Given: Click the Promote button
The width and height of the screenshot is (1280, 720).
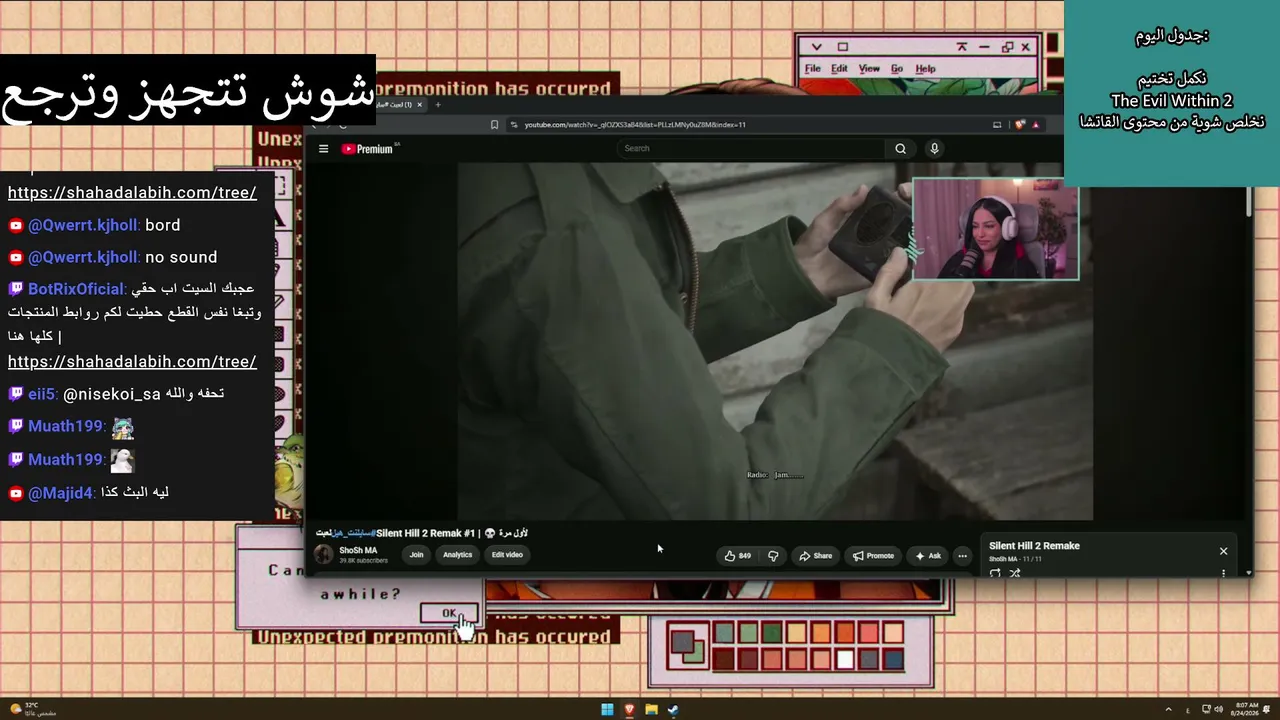Looking at the screenshot, I should pyautogui.click(x=873, y=556).
